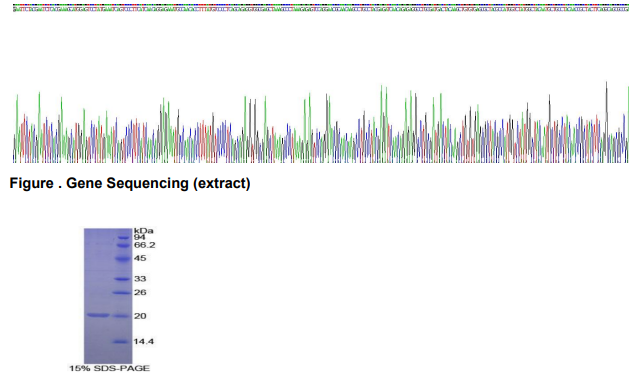Click the sequencing chromatogram trace
Image resolution: width=638 pixels, height=385 pixels.
tap(321, 122)
